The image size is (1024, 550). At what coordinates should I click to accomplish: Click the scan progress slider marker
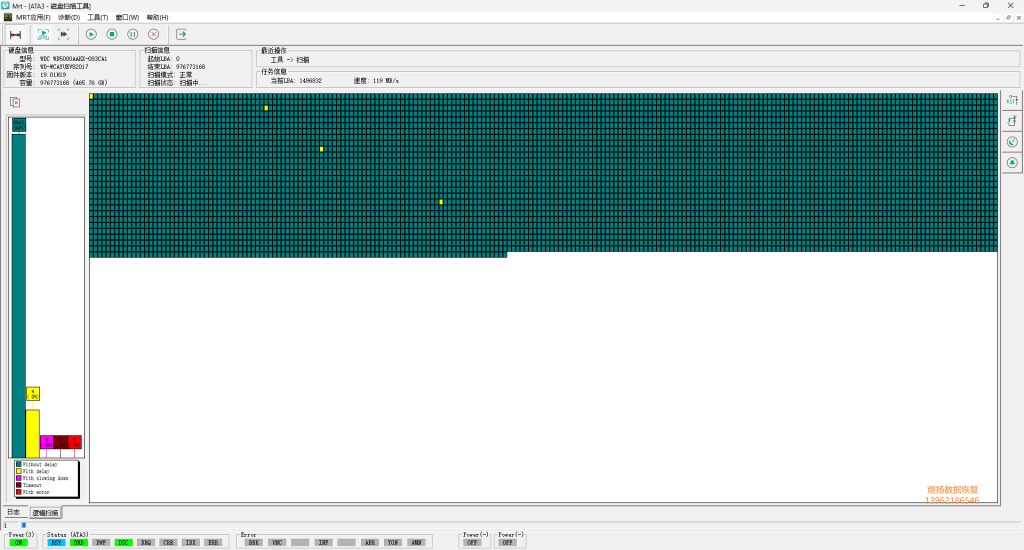(24, 525)
